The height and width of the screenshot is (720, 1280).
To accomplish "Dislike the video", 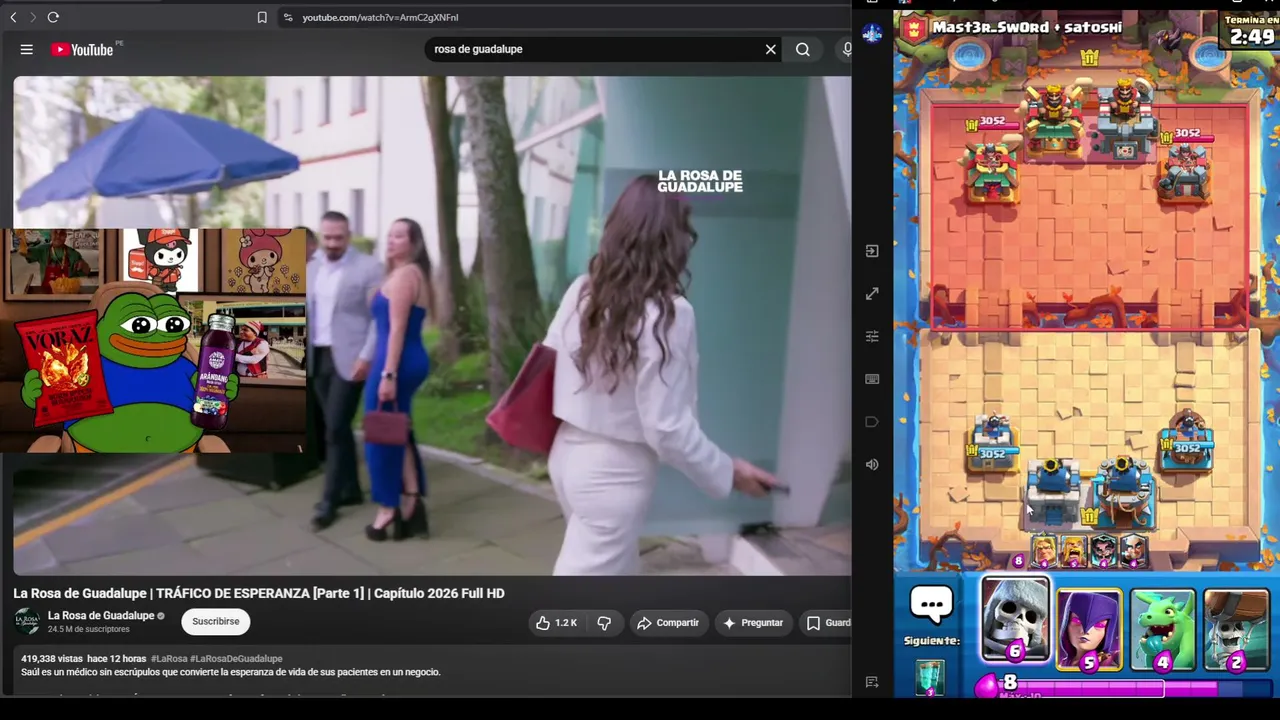I will [604, 623].
